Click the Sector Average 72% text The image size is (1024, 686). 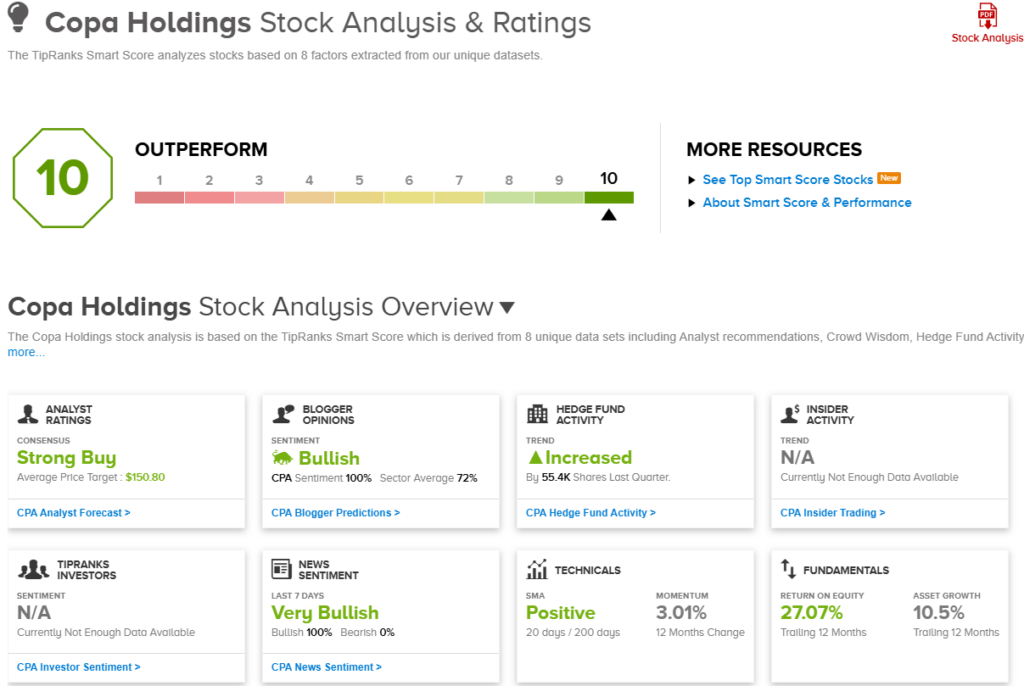coord(428,478)
